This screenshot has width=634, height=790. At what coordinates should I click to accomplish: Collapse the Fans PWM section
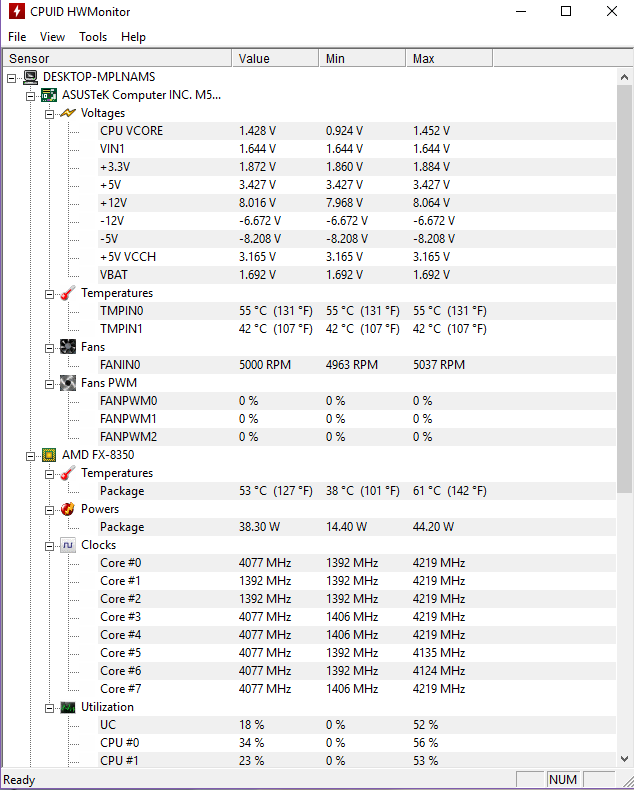pos(49,384)
